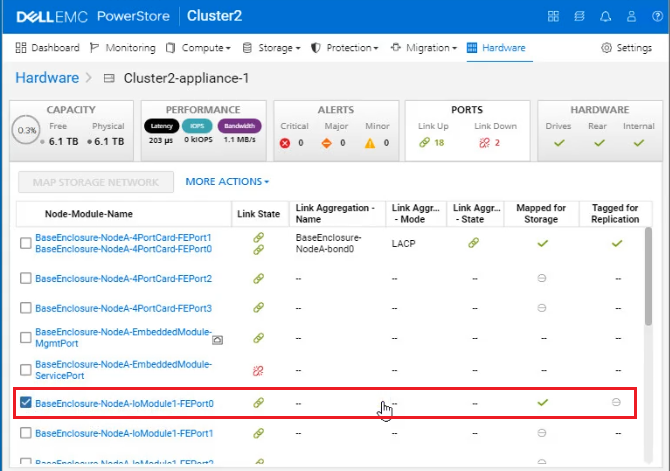Click the management port icon beside MgmtPort
The image size is (670, 471).
click(217, 340)
